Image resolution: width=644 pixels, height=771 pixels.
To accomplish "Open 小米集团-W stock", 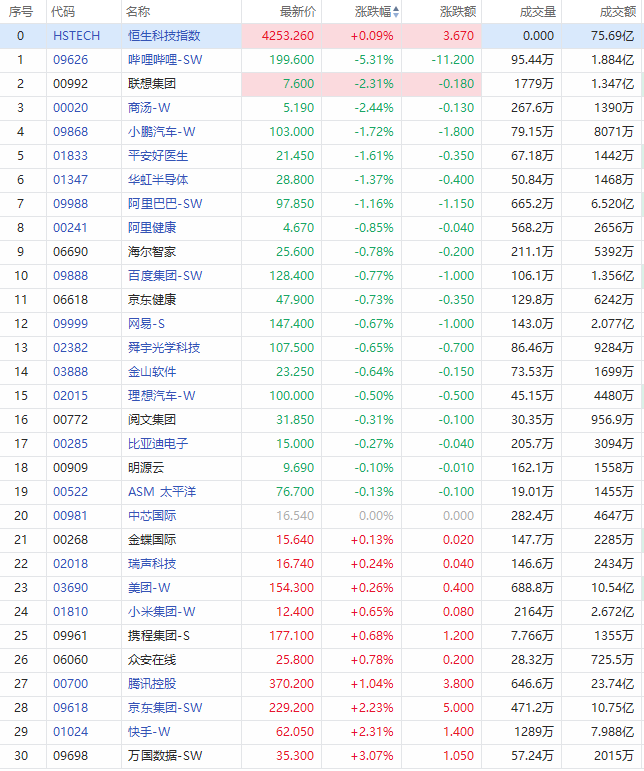I will 162,612.
